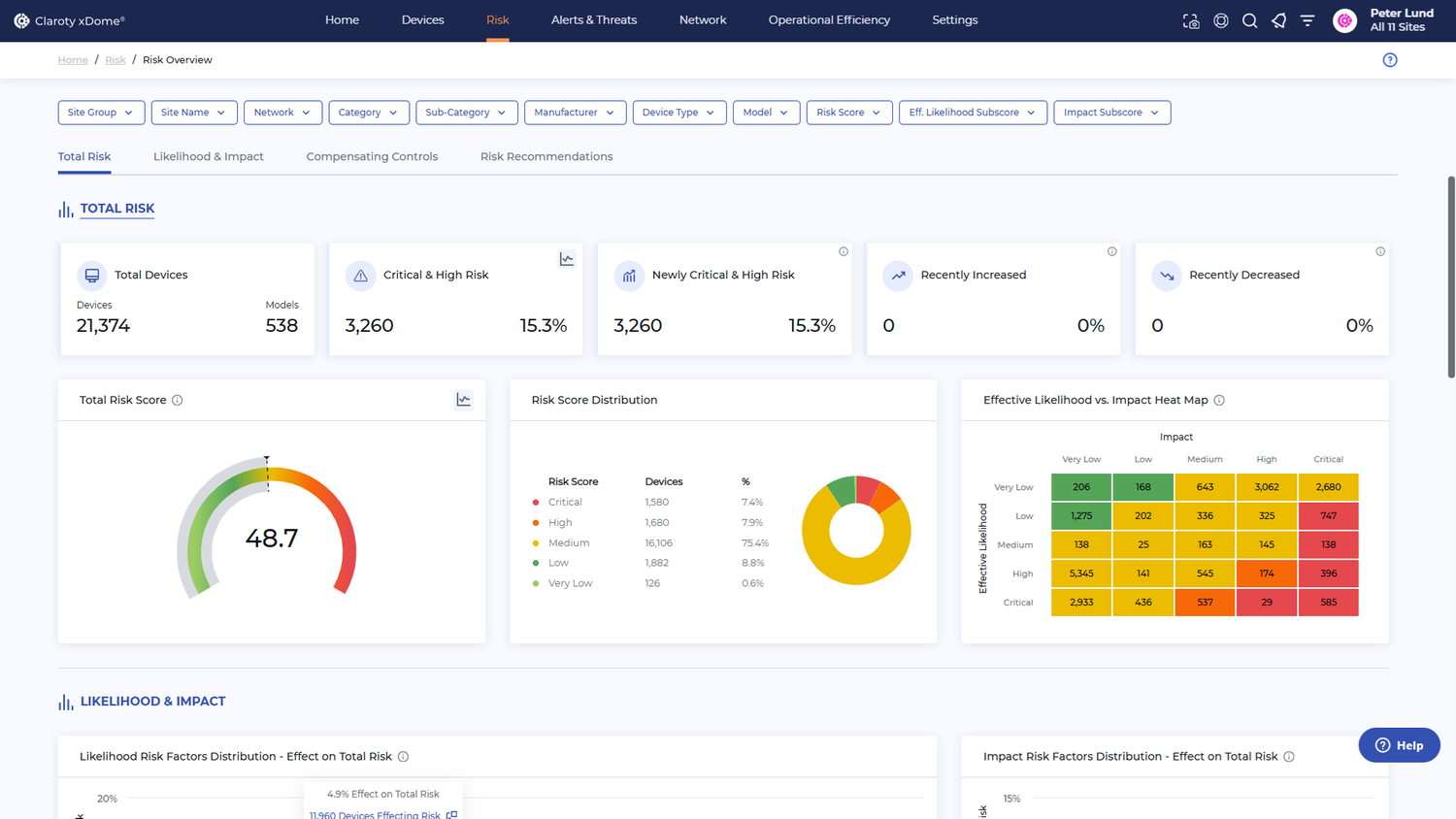Open the trend chart icon on Critical & High Risk card
Image resolution: width=1456 pixels, height=819 pixels.
(567, 259)
